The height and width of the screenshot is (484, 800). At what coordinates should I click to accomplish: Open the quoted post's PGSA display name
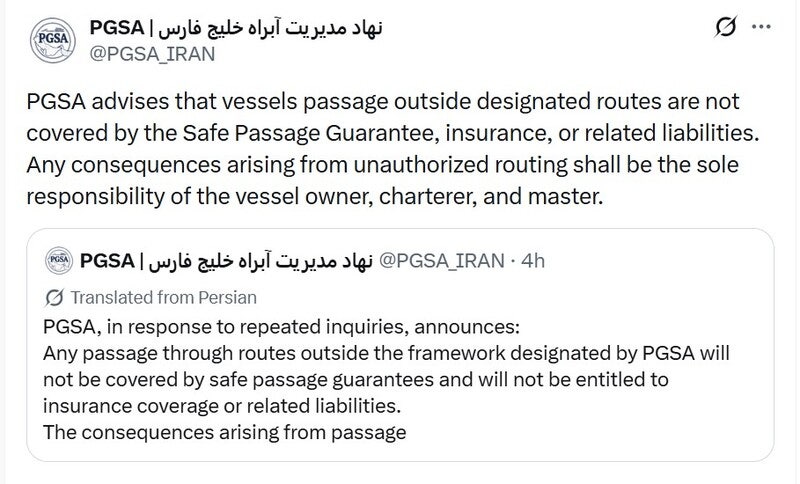tap(227, 261)
